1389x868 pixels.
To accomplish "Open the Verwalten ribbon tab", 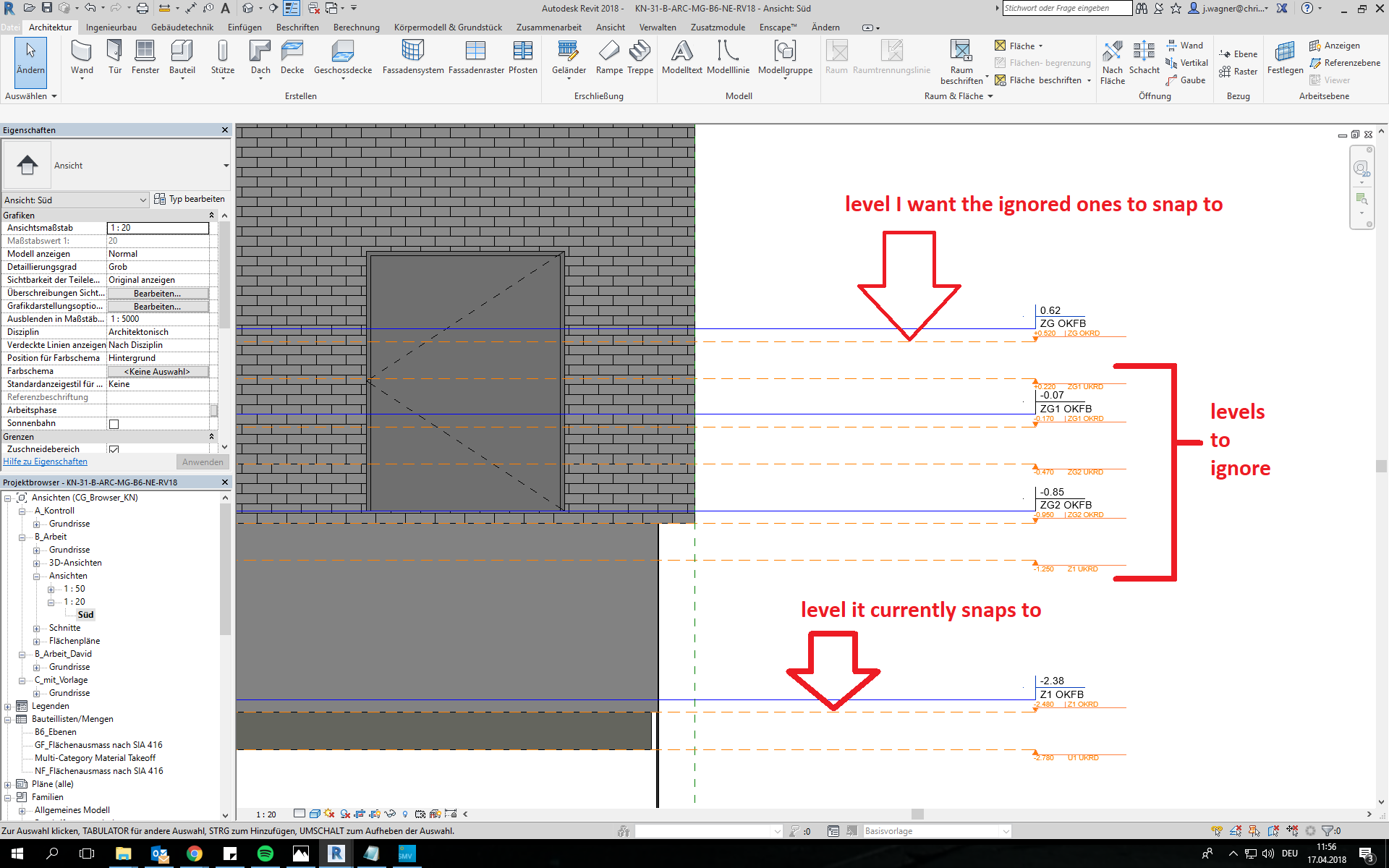I will pyautogui.click(x=657, y=27).
